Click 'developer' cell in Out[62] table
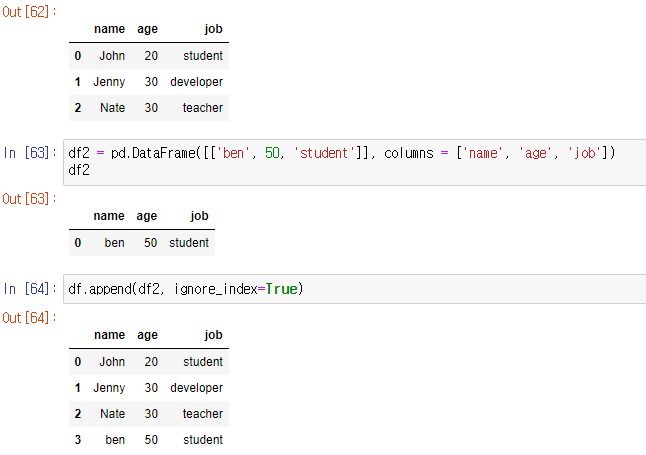Screen dimensions: 646x455 pyautogui.click(x=197, y=82)
